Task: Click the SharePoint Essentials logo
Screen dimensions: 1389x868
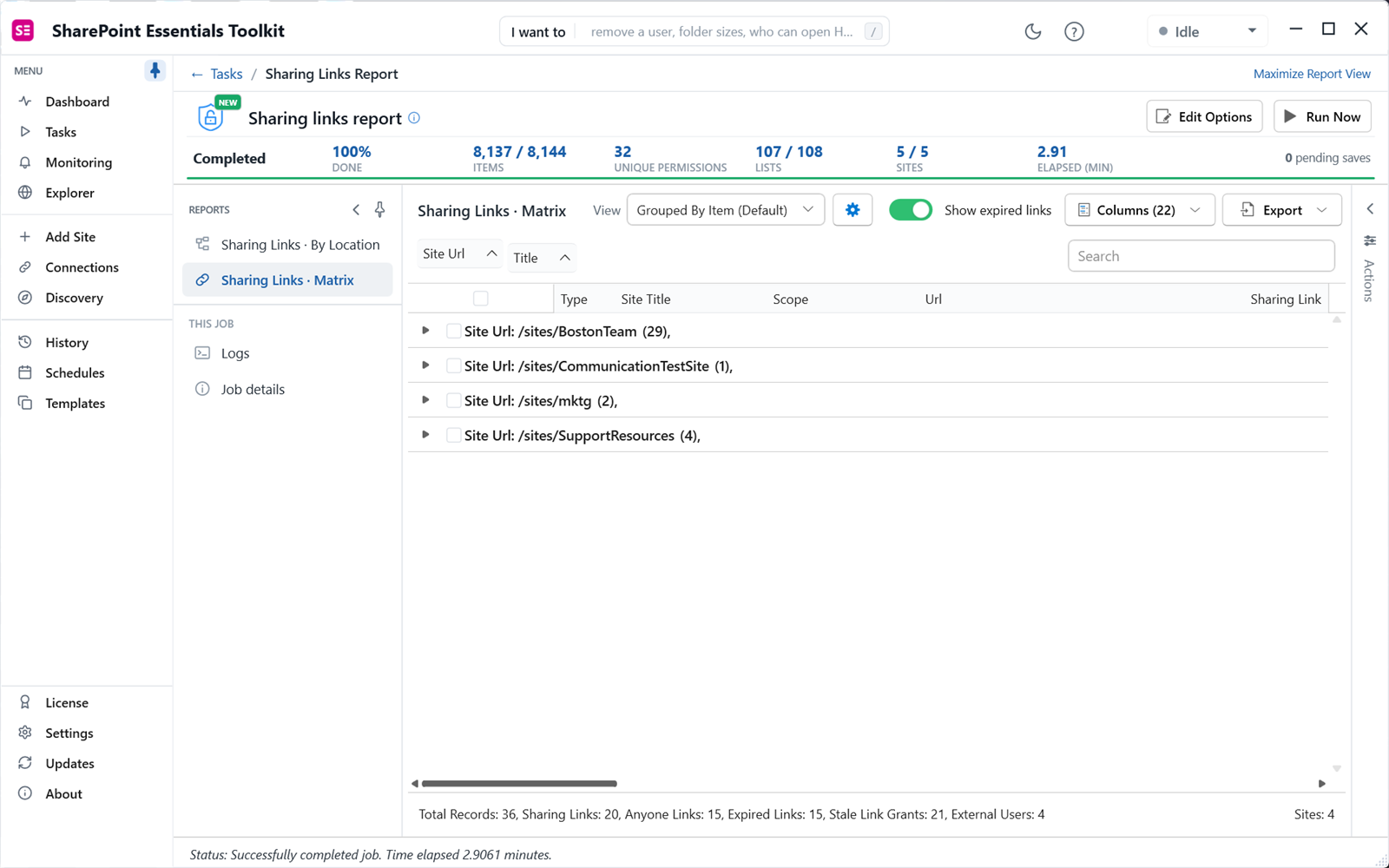Action: pyautogui.click(x=23, y=30)
